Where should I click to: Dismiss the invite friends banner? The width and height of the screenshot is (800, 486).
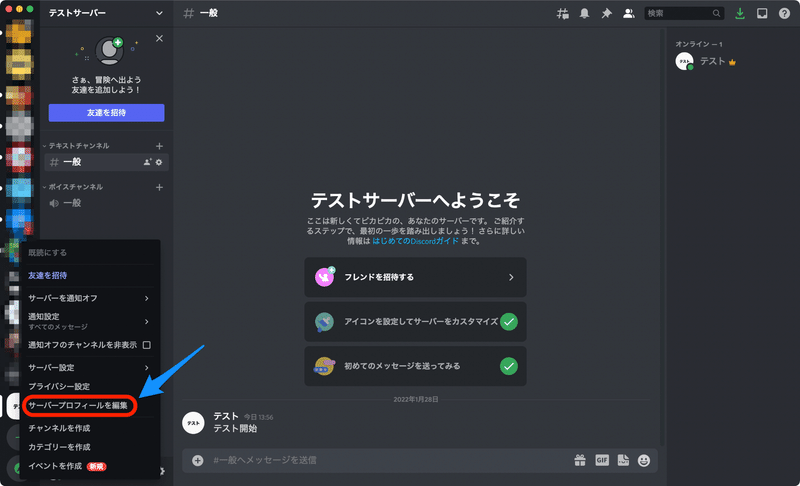159,38
